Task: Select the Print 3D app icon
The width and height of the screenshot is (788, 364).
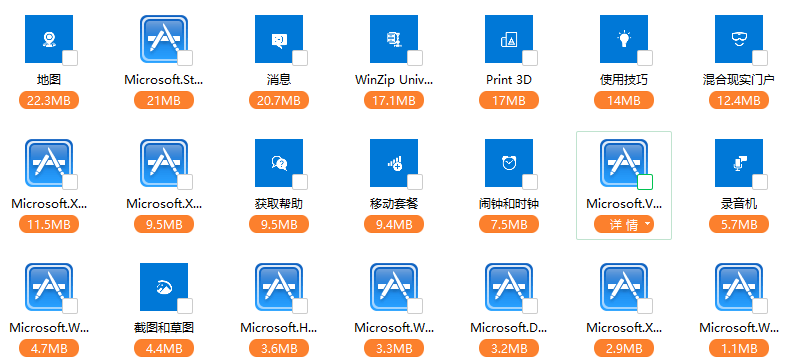Action: tap(509, 39)
